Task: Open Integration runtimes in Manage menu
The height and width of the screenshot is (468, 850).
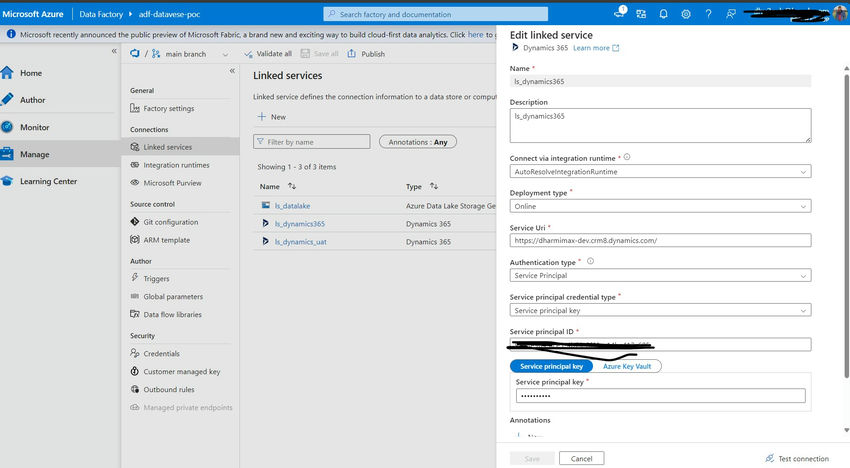Action: [x=176, y=165]
